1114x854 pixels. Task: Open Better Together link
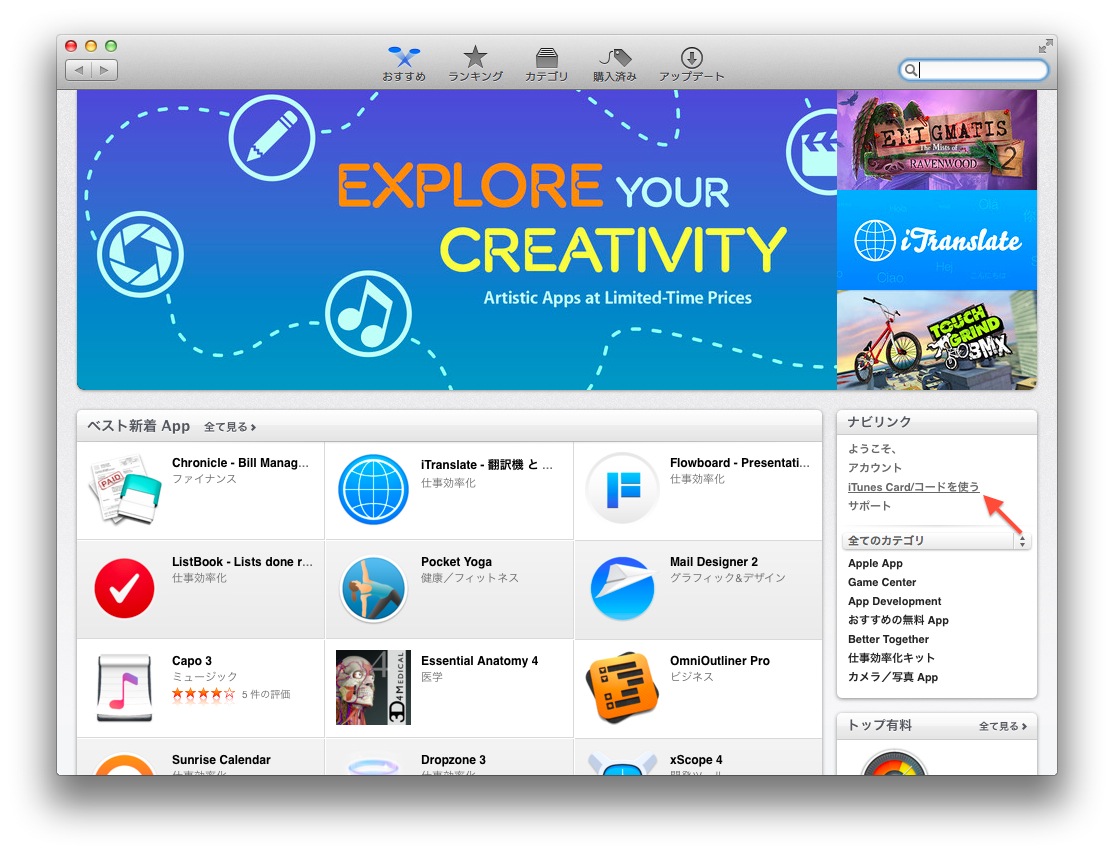888,639
